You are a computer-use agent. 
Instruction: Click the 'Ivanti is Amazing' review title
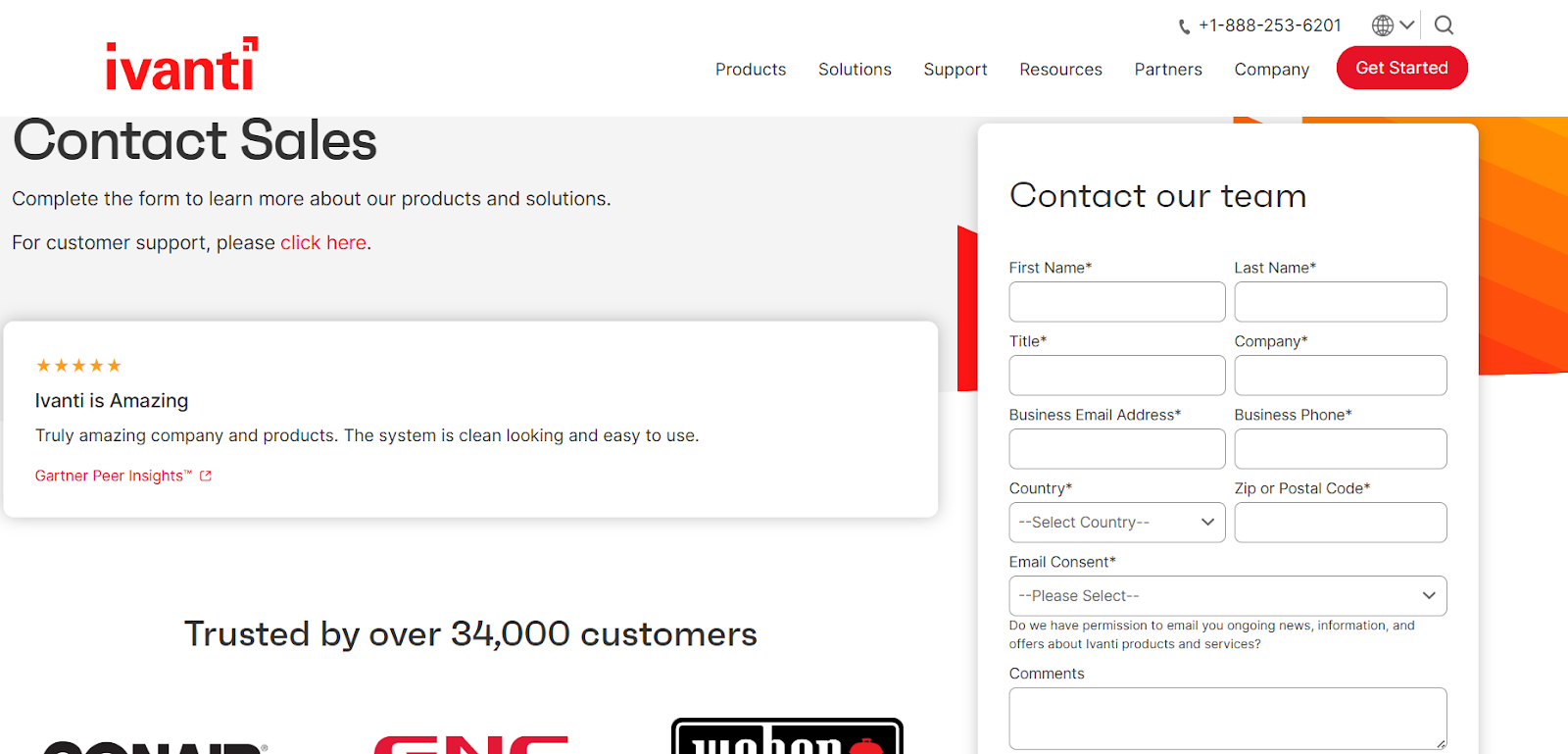[112, 400]
